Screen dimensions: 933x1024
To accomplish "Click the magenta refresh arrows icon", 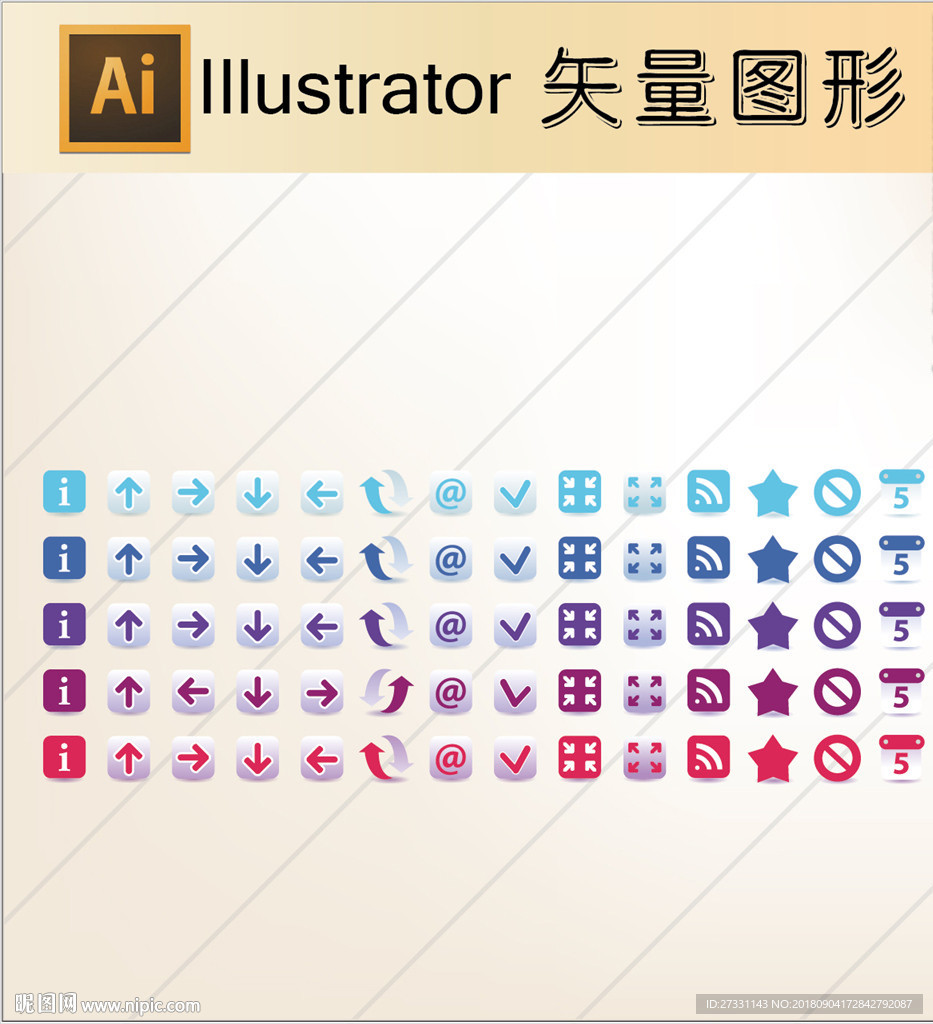I will pyautogui.click(x=388, y=692).
